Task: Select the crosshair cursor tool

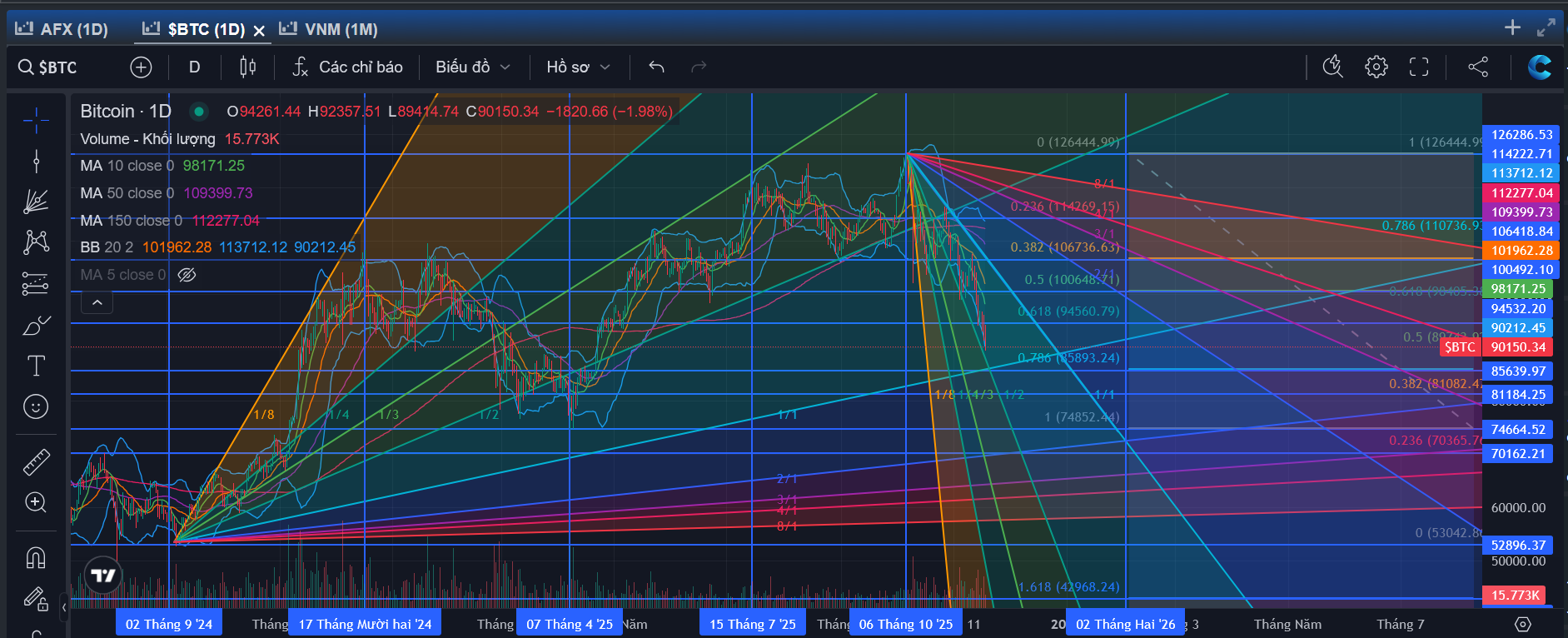Action: 36,121
